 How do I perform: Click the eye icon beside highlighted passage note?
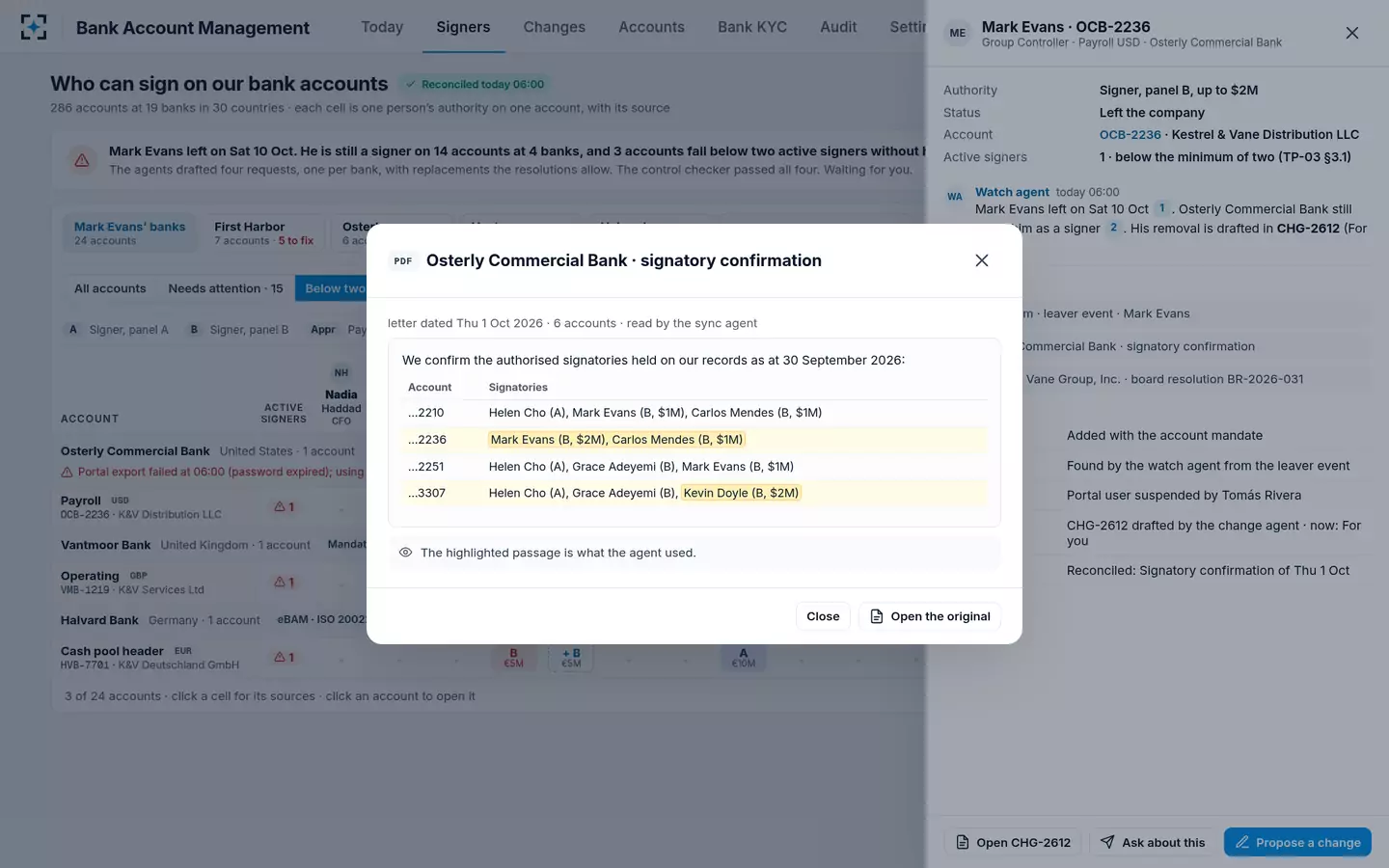(x=406, y=553)
